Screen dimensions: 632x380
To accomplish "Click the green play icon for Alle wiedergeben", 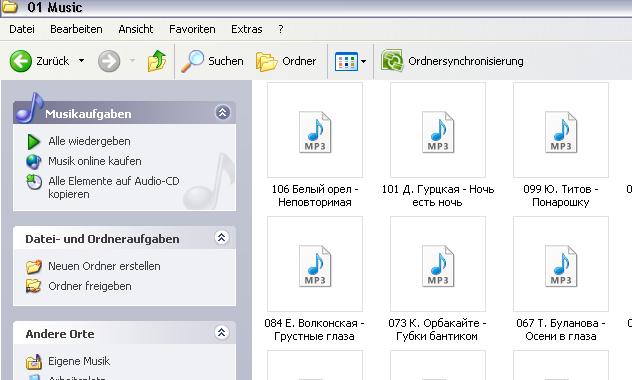I will (x=33, y=141).
